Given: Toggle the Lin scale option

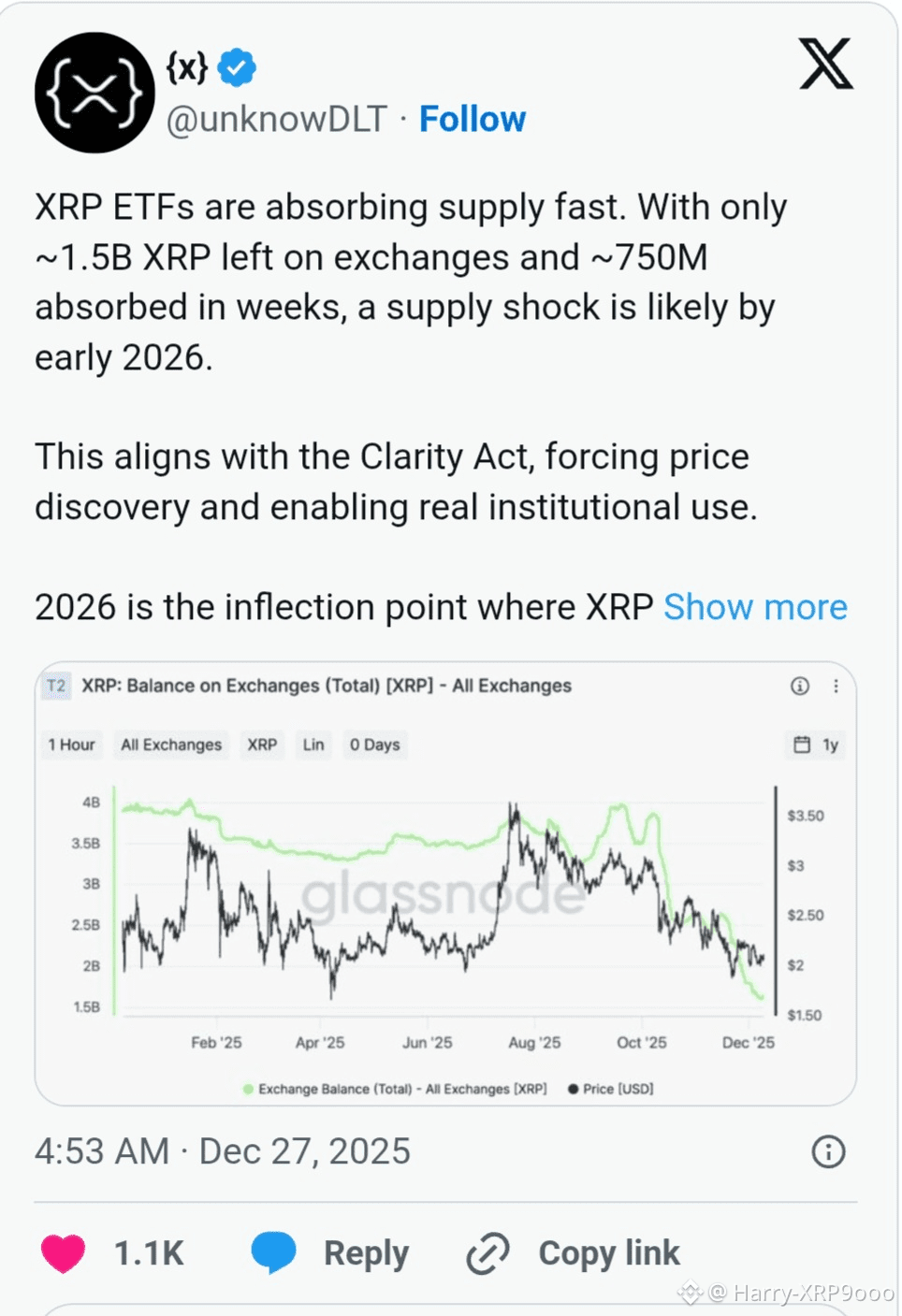Looking at the screenshot, I should (313, 745).
